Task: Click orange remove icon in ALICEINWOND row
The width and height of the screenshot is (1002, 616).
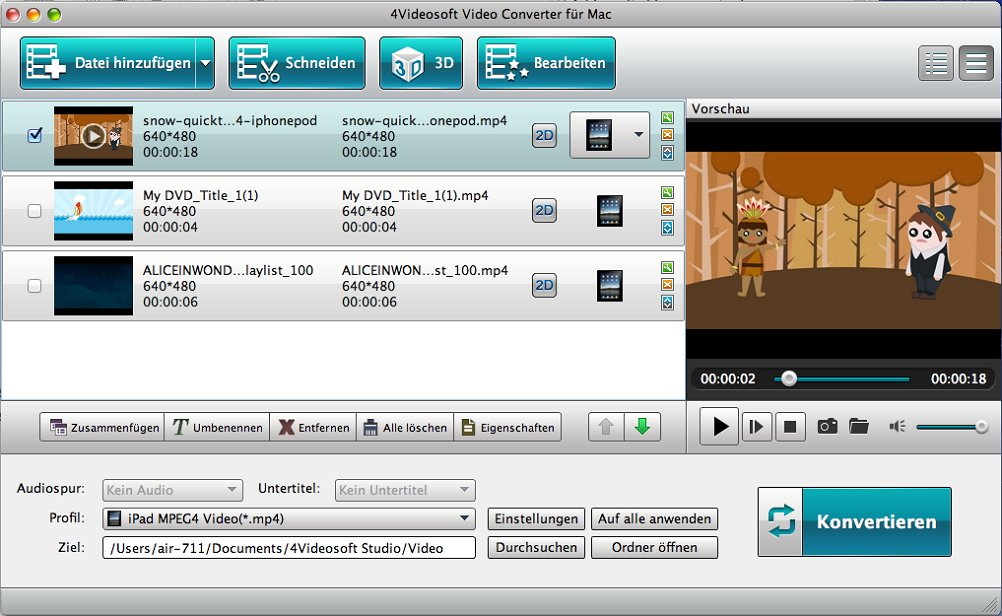Action: click(x=667, y=284)
